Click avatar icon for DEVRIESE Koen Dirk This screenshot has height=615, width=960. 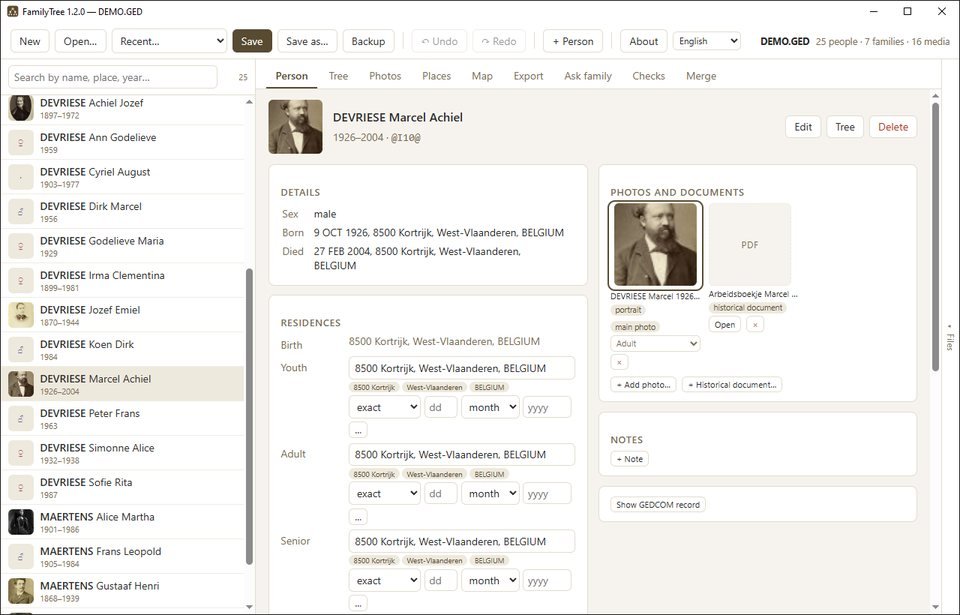21,350
